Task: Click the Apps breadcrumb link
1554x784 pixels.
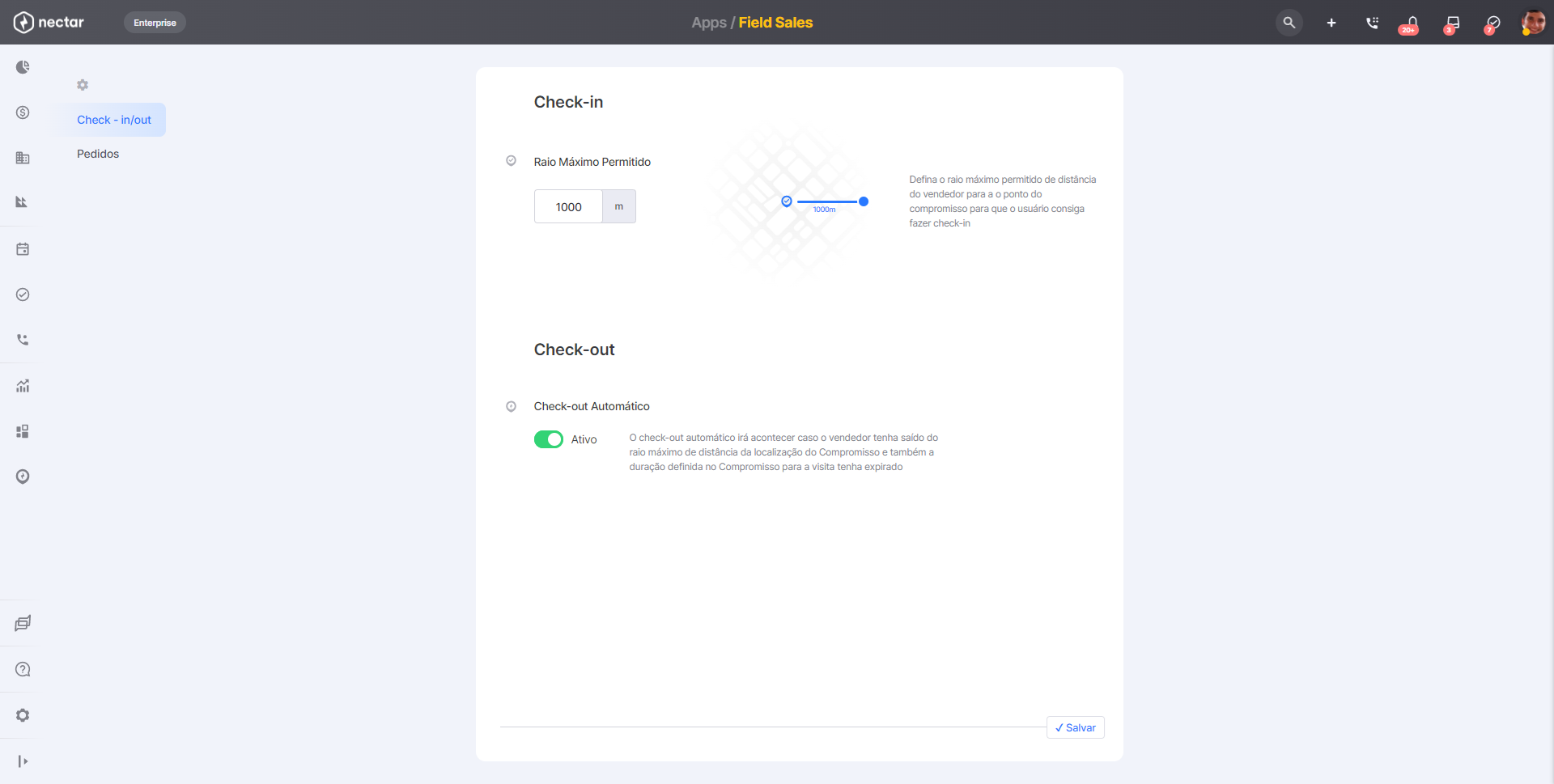Action: coord(709,23)
